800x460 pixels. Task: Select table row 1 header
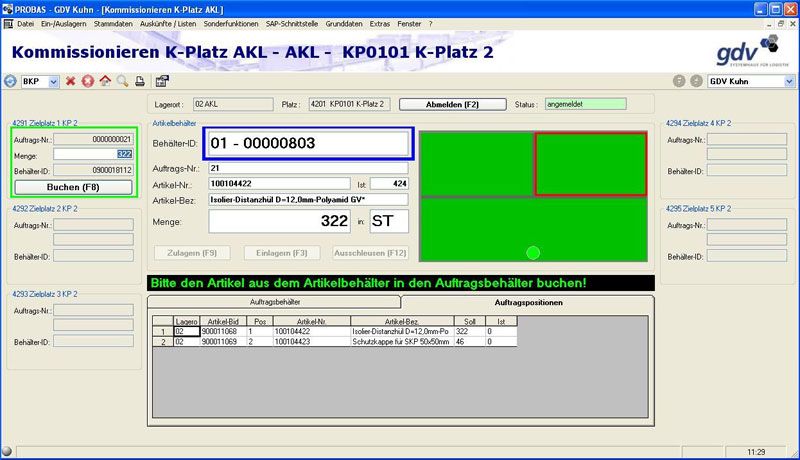pos(163,331)
